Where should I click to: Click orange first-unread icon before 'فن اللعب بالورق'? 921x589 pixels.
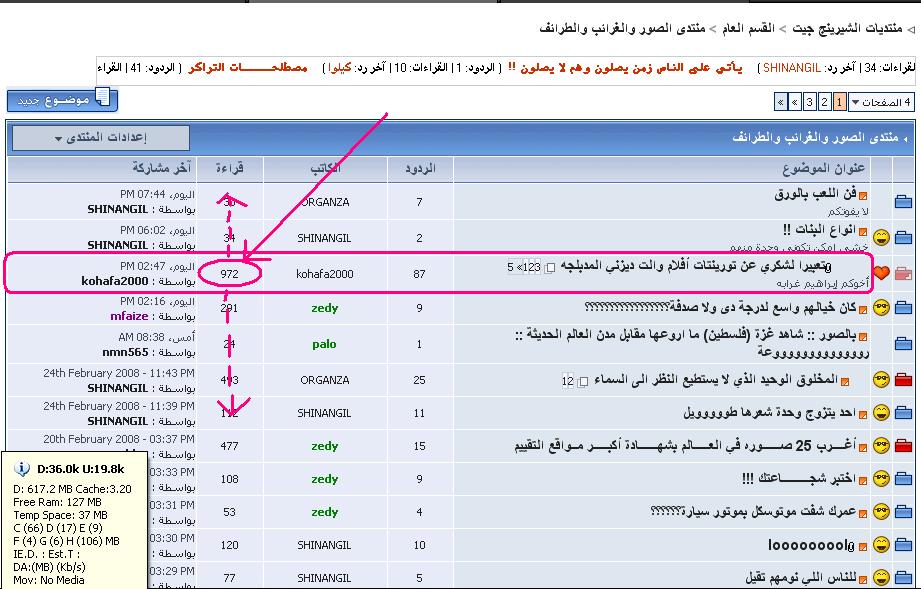click(x=864, y=194)
